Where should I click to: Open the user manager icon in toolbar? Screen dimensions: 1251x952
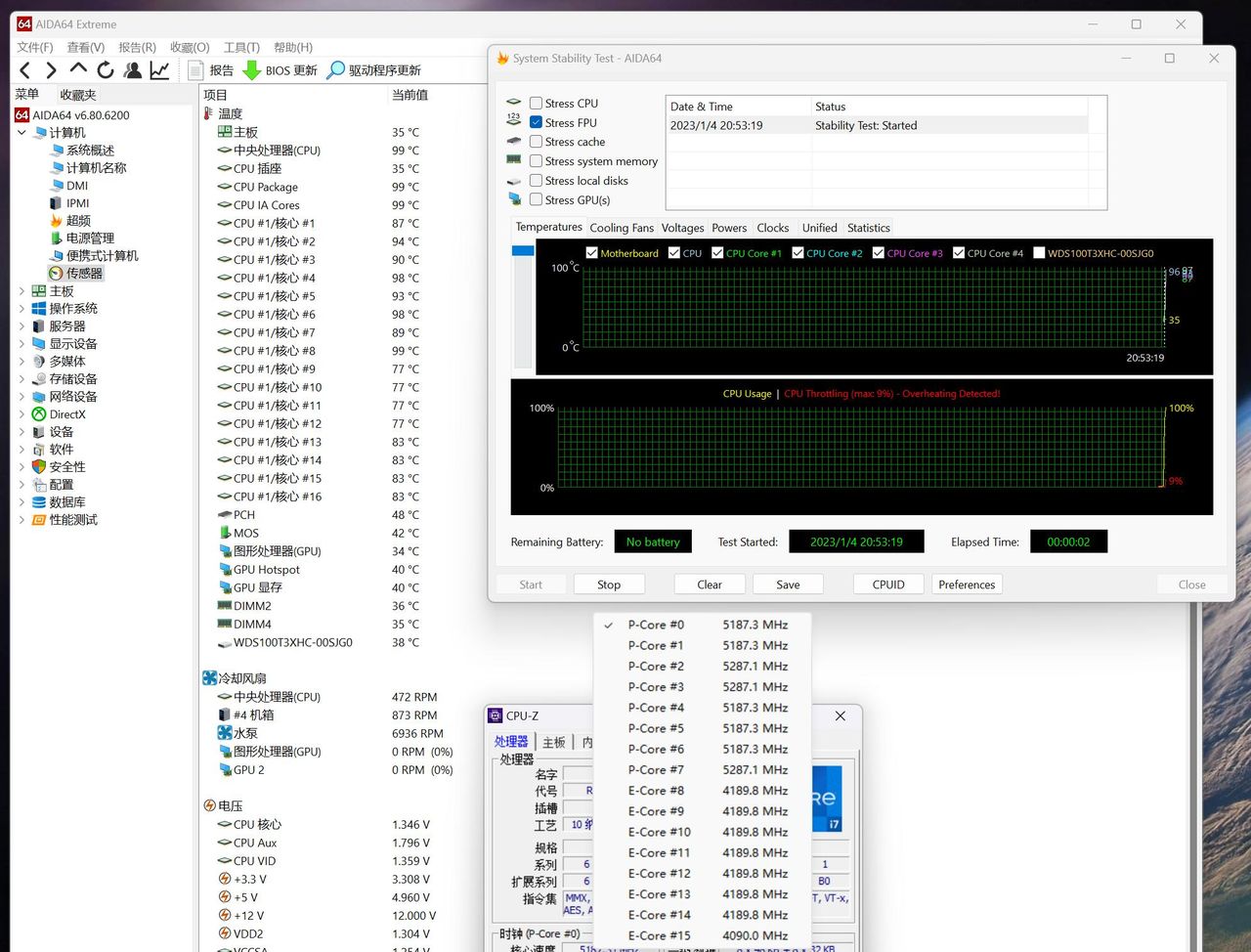pos(133,70)
